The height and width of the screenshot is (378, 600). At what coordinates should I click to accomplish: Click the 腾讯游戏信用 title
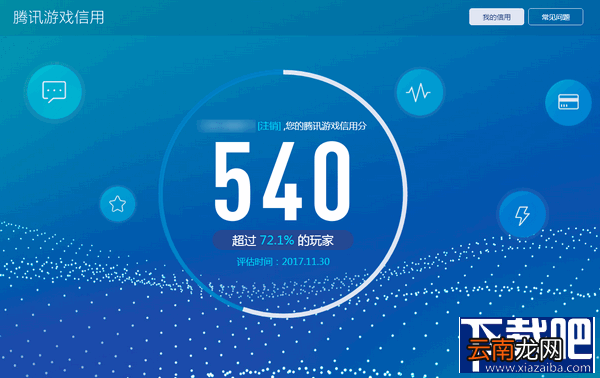pyautogui.click(x=59, y=17)
